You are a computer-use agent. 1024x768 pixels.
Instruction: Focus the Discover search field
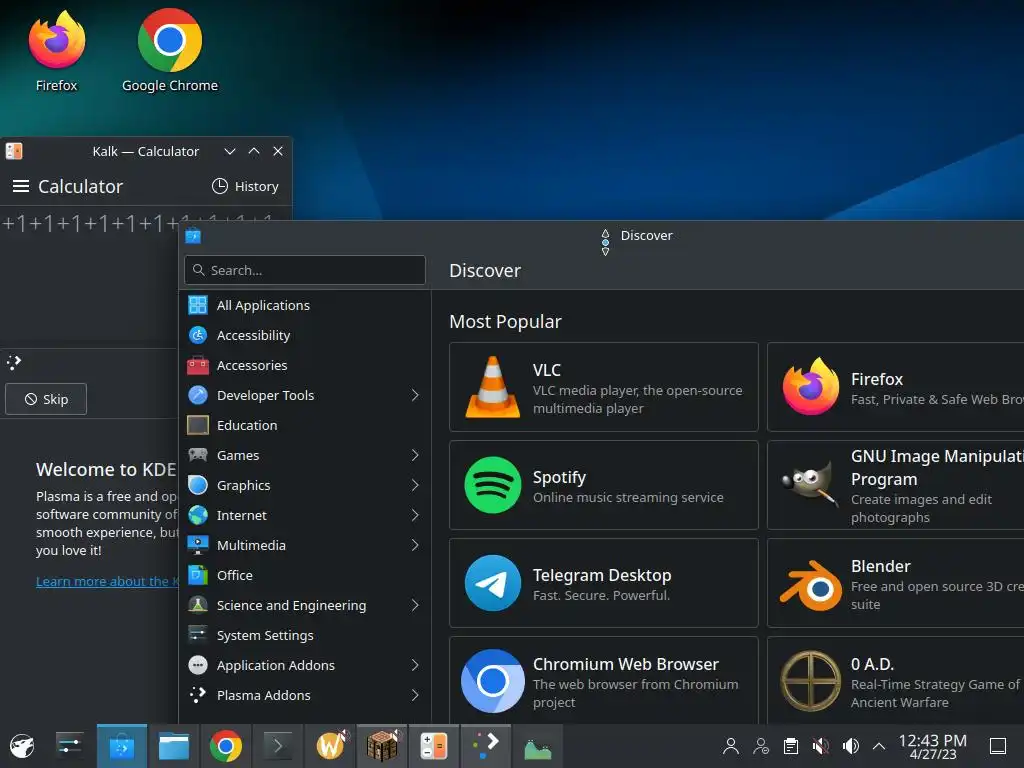coord(305,270)
